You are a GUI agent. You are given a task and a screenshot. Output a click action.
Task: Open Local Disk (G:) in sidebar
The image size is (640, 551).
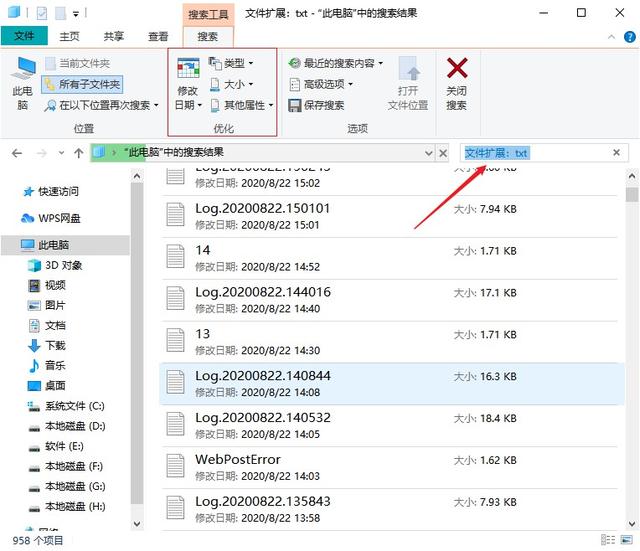pos(67,486)
